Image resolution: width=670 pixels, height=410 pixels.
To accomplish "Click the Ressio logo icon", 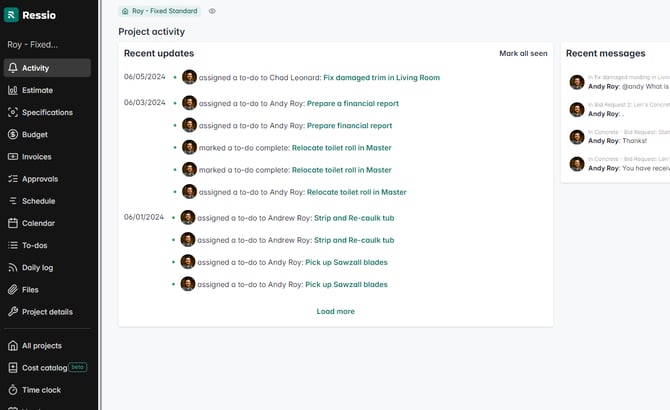I will point(11,15).
